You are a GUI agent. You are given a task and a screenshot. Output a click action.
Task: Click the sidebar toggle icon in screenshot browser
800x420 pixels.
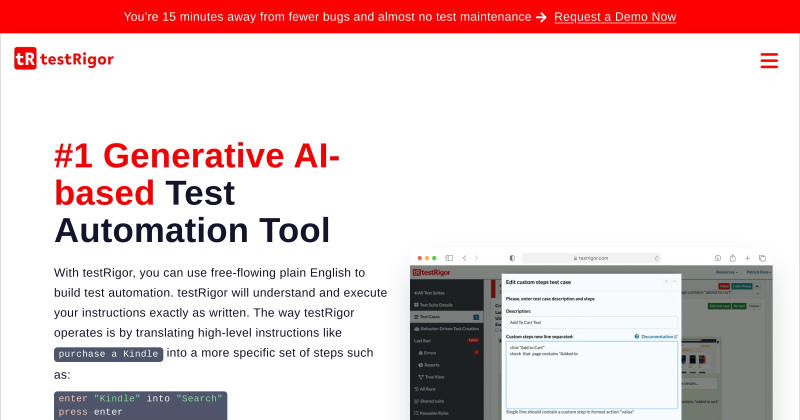point(449,258)
